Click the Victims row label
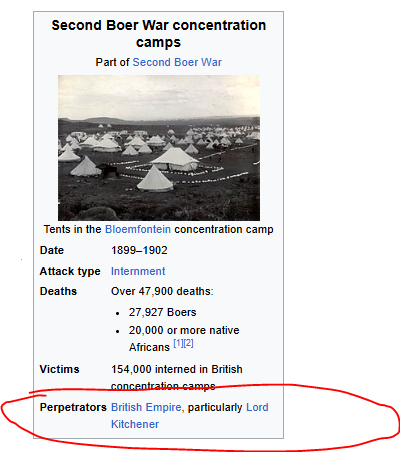The image size is (400, 452). coord(59,369)
